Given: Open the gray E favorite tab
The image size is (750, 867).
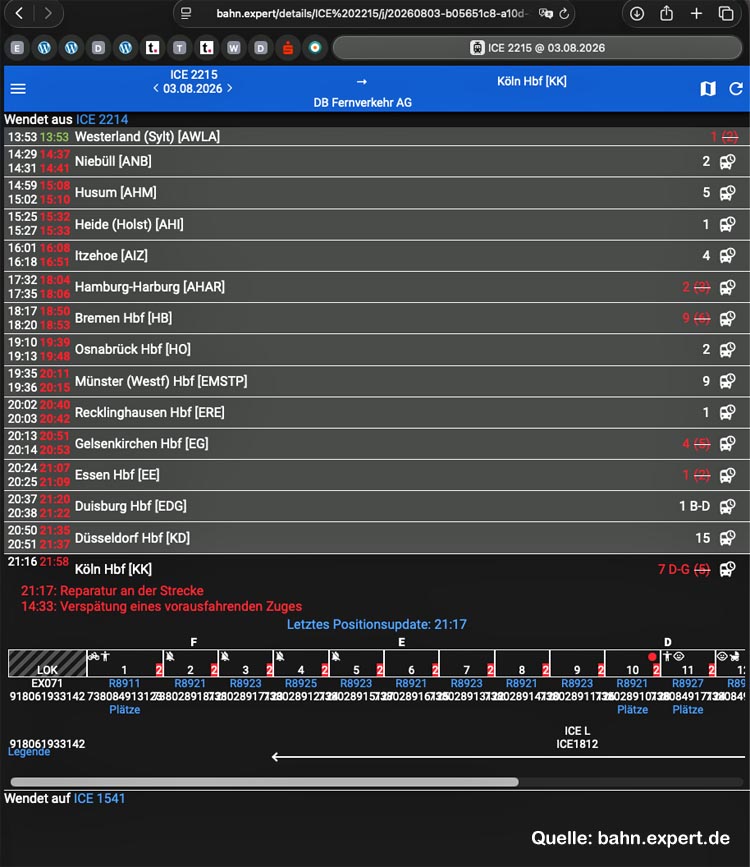Looking at the screenshot, I should (17, 48).
